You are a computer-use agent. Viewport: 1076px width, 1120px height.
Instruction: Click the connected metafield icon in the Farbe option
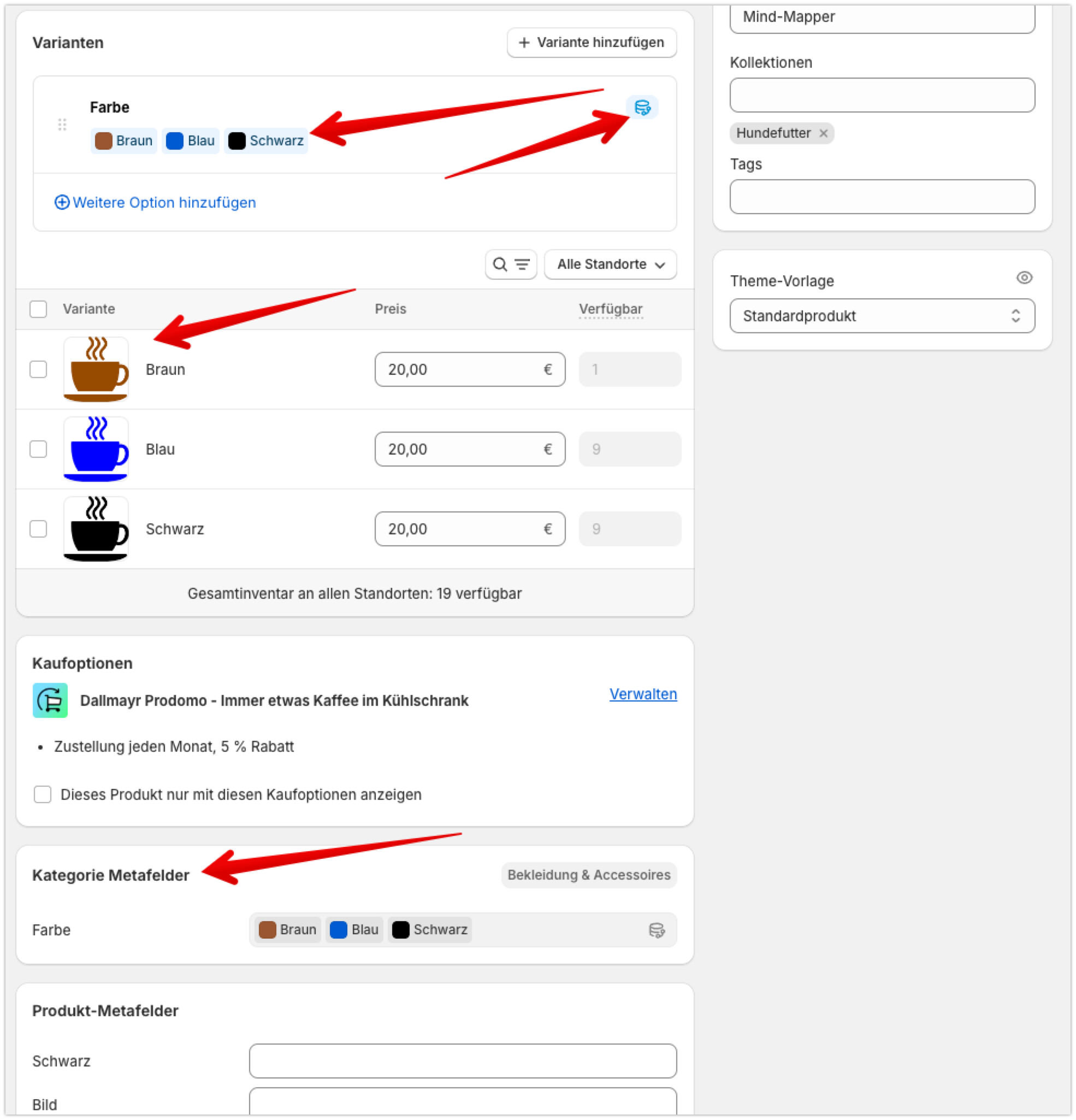point(642,107)
